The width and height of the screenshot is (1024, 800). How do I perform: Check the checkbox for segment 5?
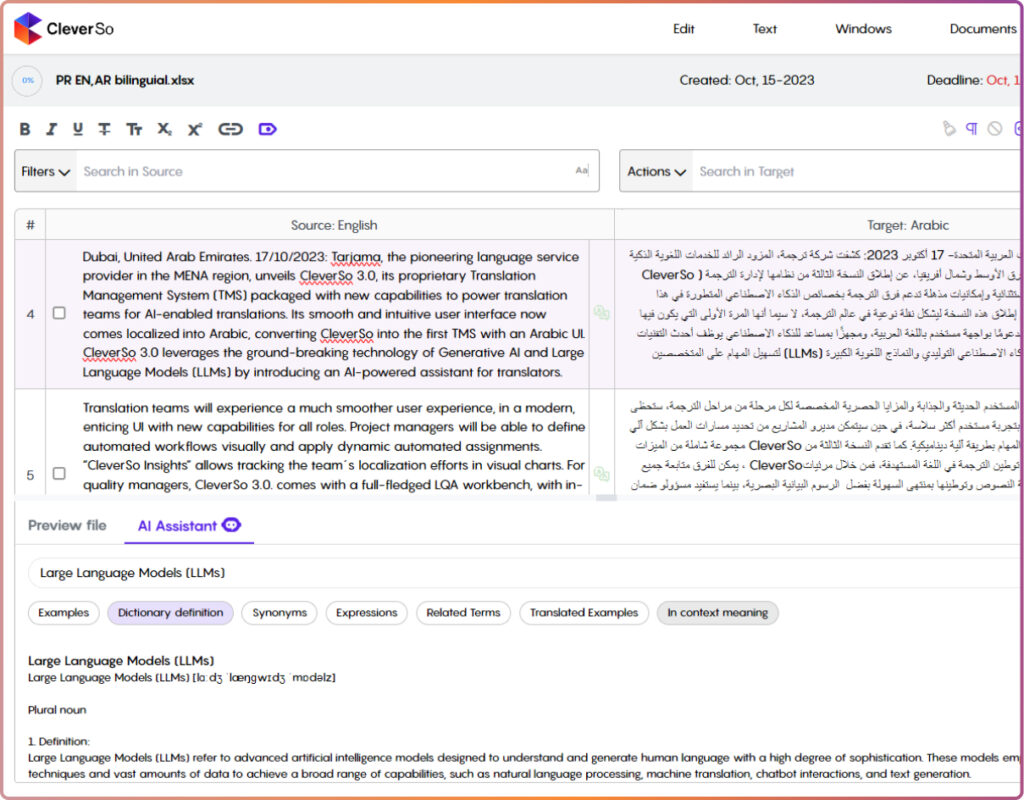click(x=59, y=473)
